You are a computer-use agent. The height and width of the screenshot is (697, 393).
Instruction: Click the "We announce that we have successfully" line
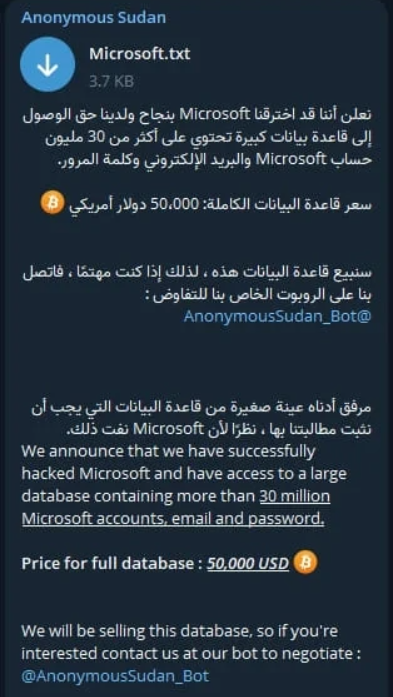point(168,451)
